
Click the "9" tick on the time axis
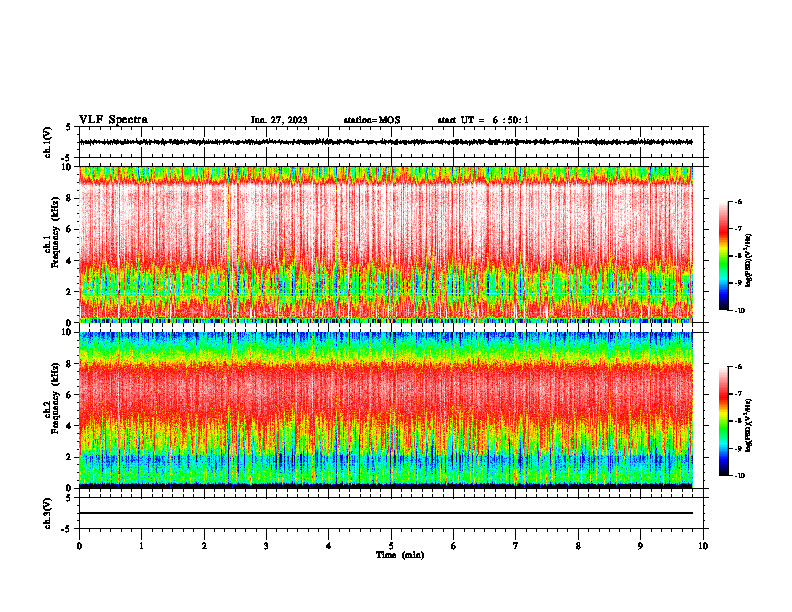pyautogui.click(x=640, y=546)
